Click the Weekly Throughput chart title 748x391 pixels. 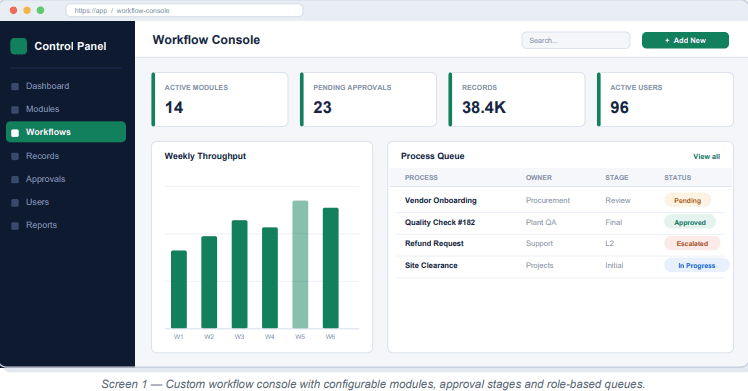(205, 156)
